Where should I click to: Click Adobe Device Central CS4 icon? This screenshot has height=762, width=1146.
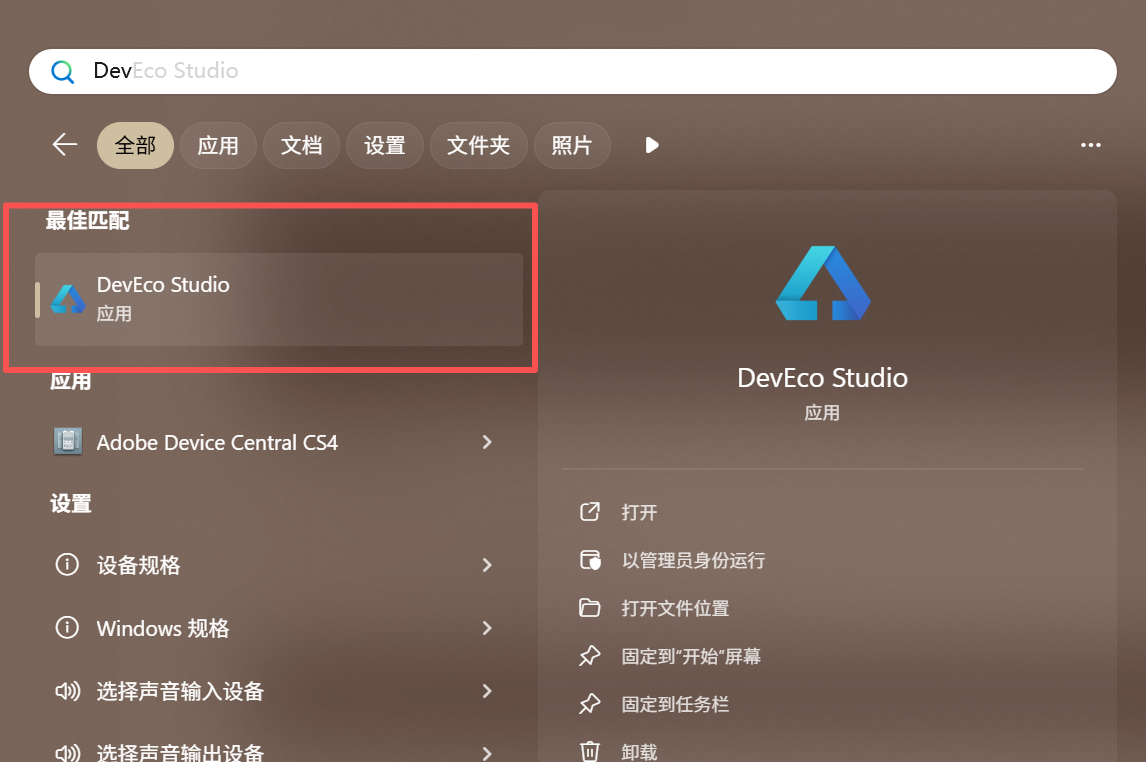(68, 441)
